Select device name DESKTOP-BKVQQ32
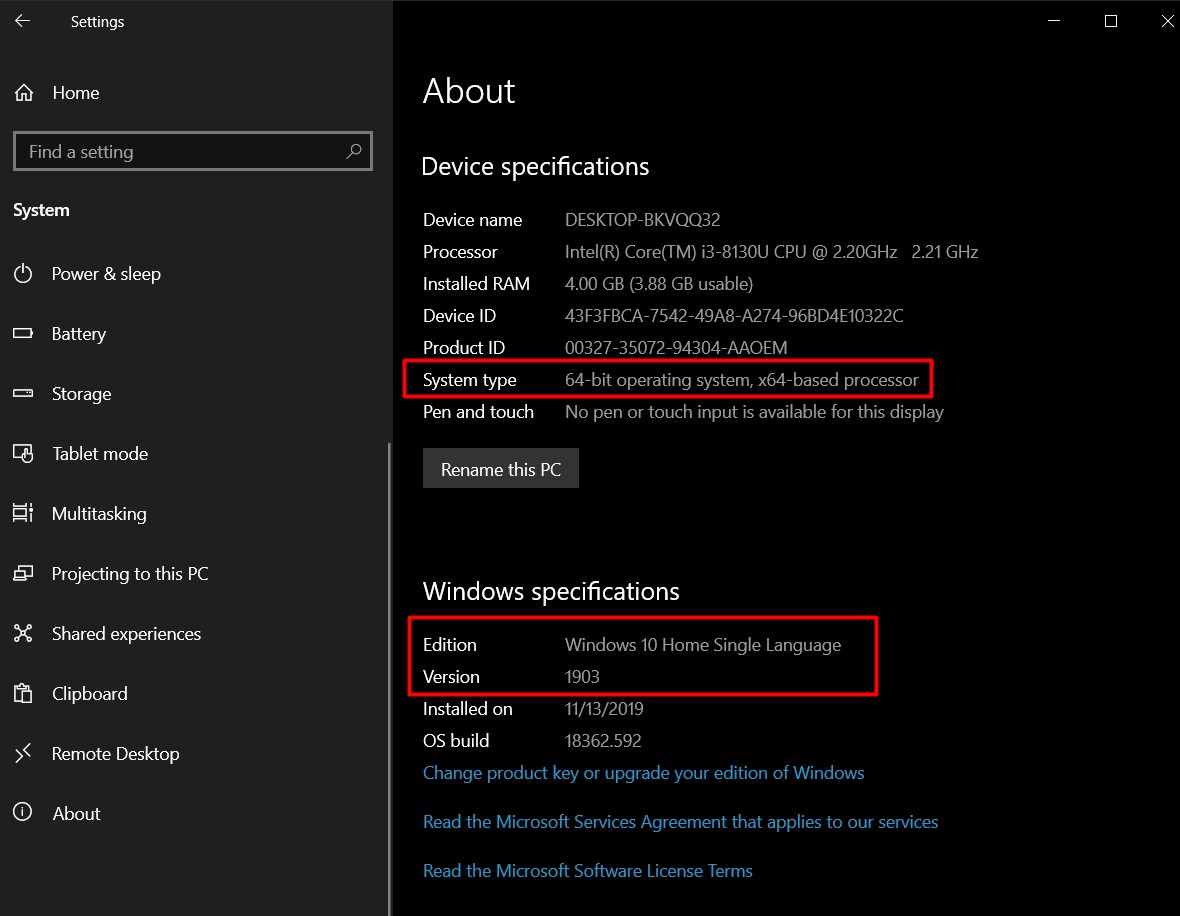 643,220
